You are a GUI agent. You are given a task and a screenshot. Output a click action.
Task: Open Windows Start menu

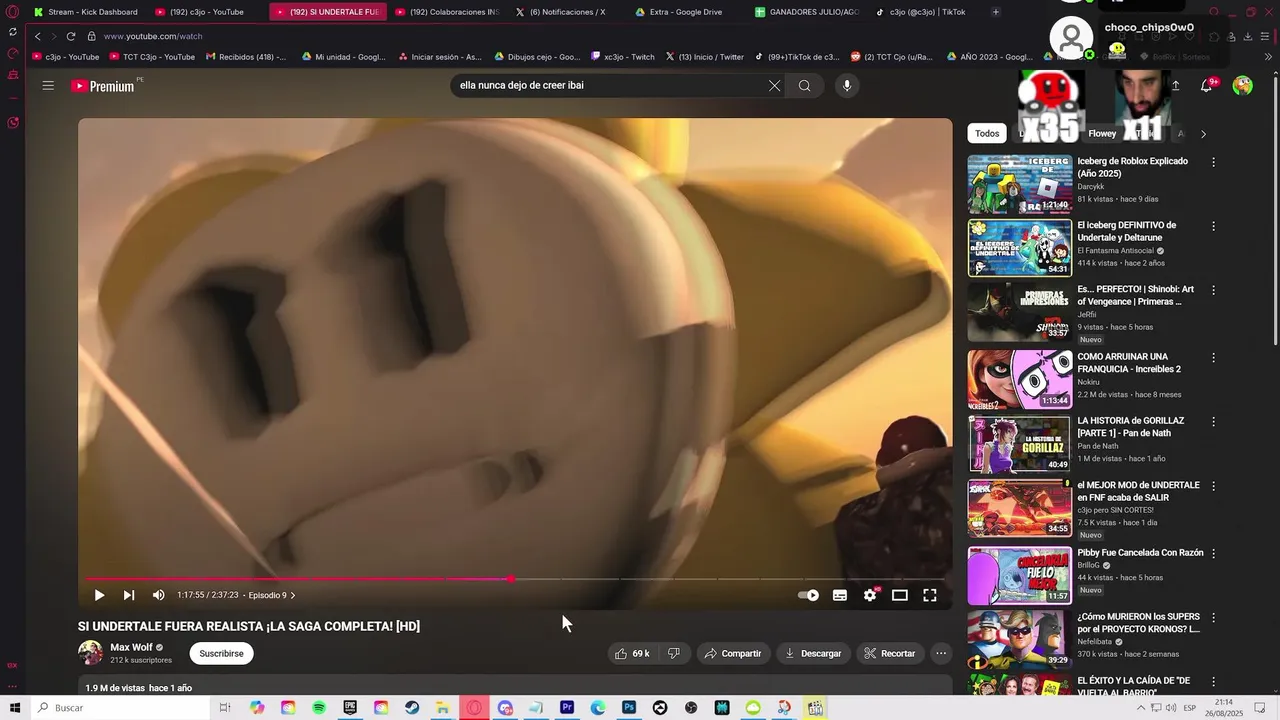15,708
